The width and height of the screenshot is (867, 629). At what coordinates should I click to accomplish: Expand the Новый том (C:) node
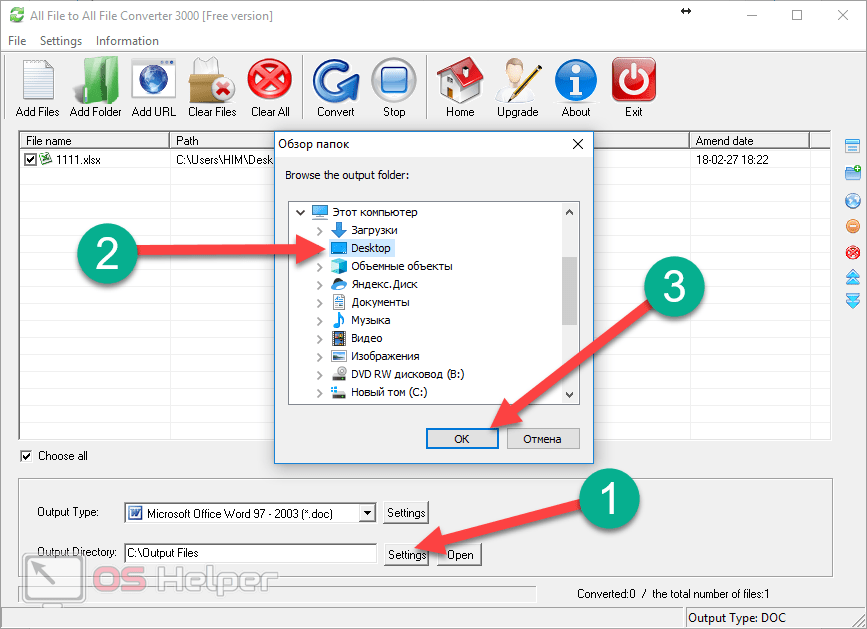point(320,393)
